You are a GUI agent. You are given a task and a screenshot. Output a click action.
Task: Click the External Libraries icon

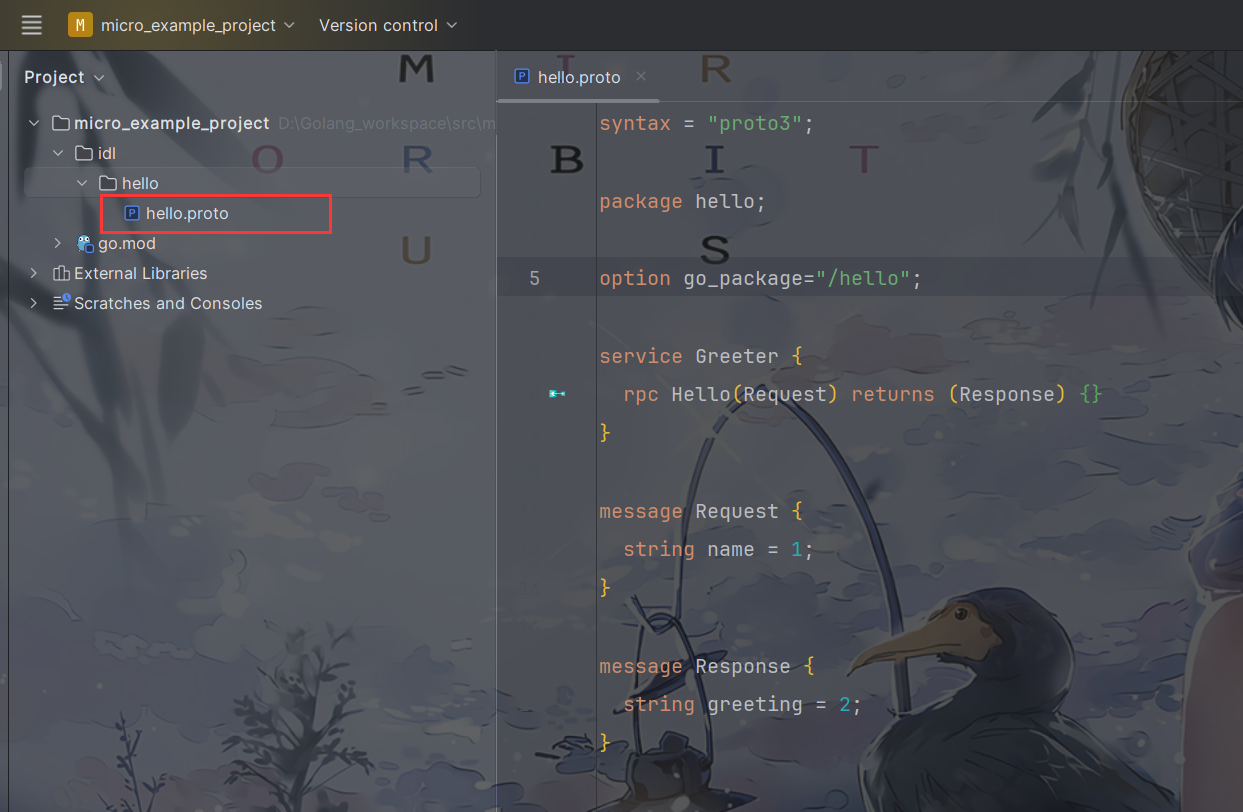(61, 273)
